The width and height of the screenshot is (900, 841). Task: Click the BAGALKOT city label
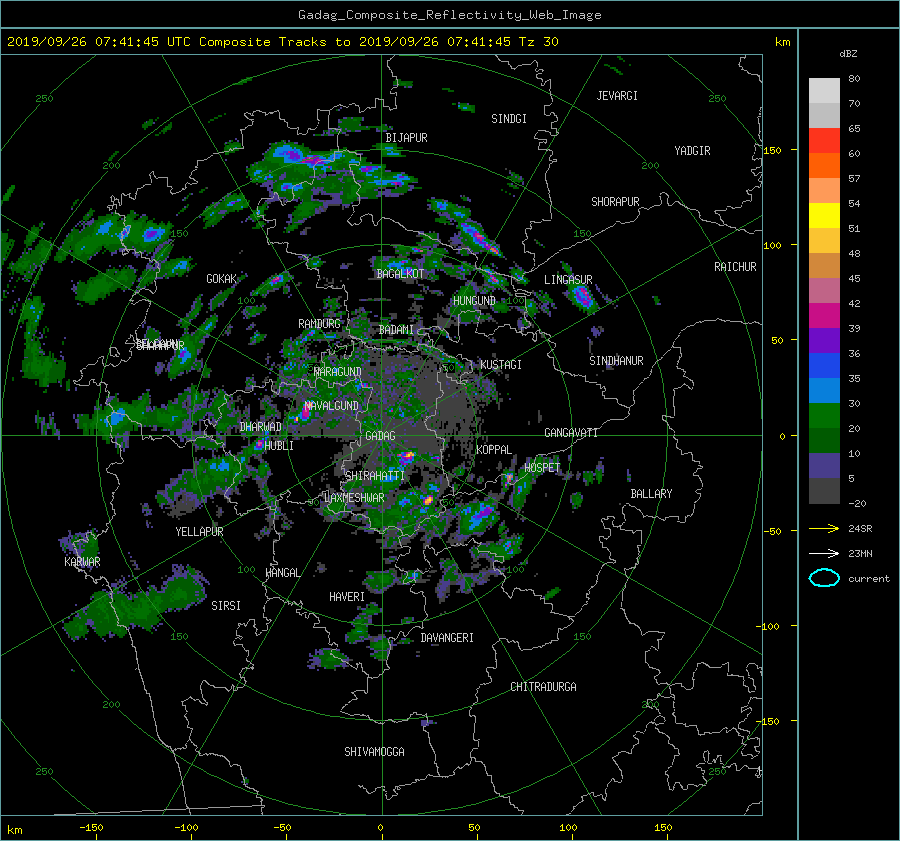click(x=400, y=274)
